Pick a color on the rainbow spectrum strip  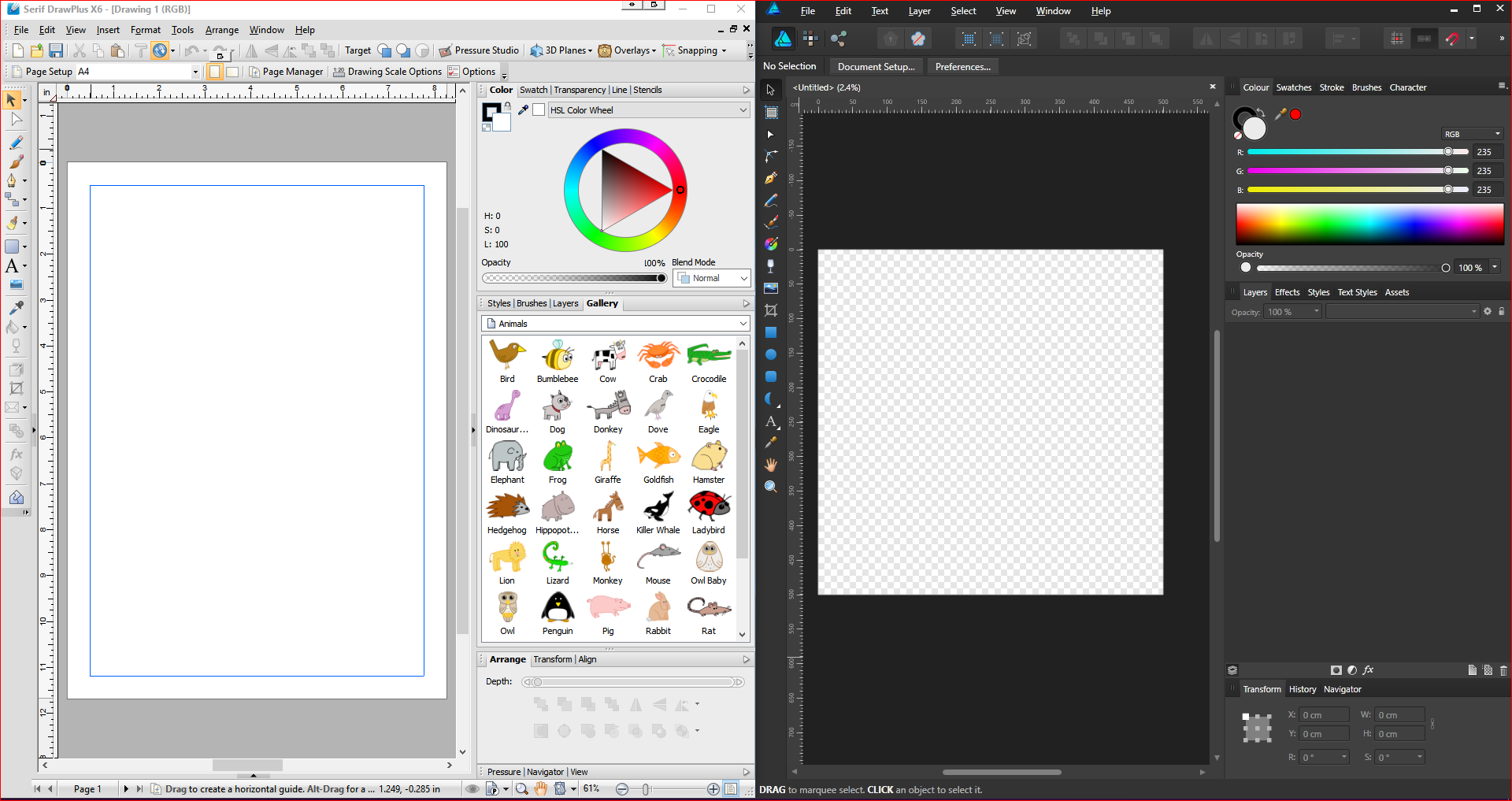pos(1369,224)
